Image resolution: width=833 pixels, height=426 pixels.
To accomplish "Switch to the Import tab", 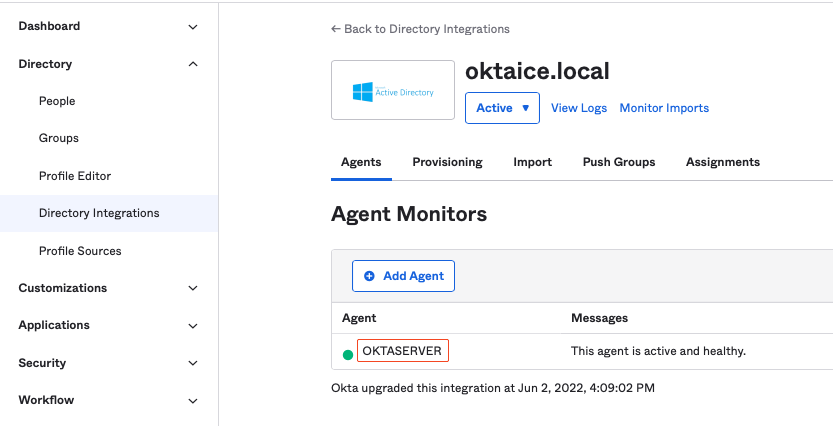I will pyautogui.click(x=532, y=162).
